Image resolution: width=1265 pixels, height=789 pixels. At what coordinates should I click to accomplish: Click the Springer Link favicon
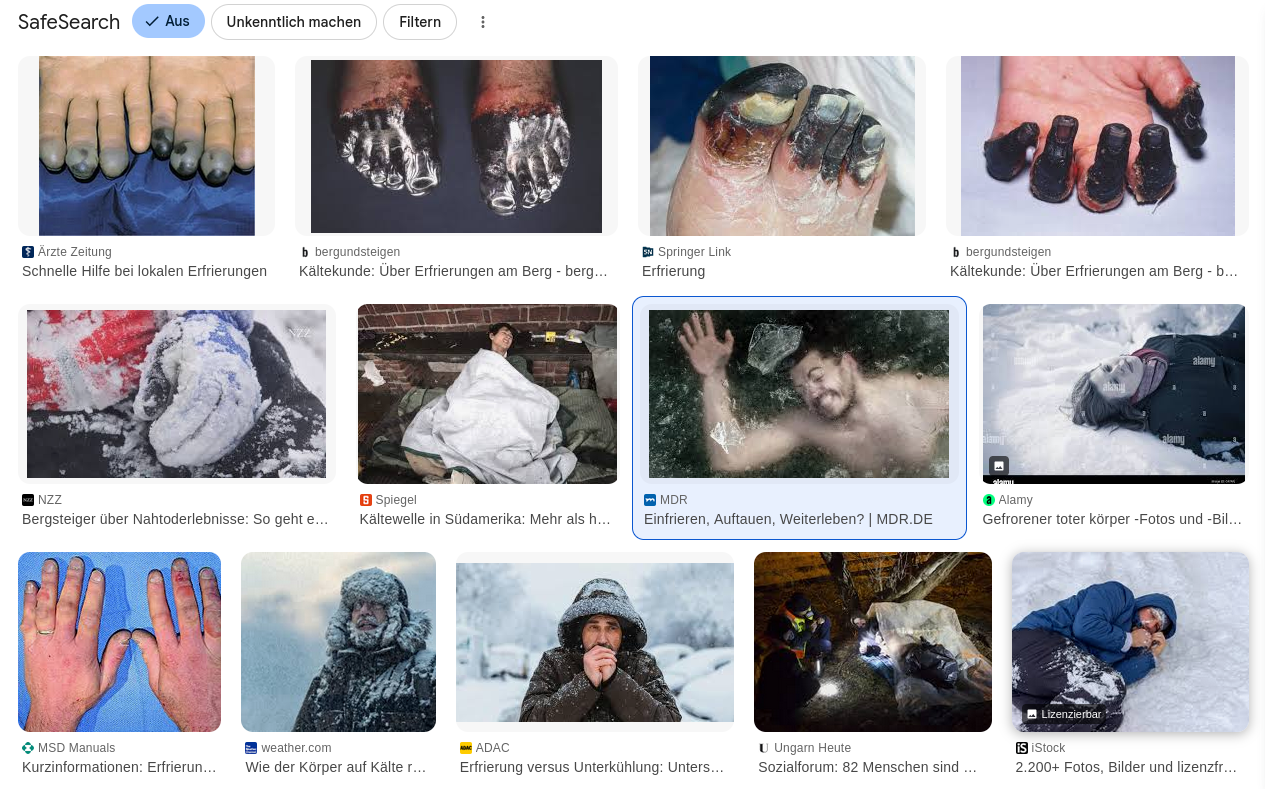tap(648, 252)
